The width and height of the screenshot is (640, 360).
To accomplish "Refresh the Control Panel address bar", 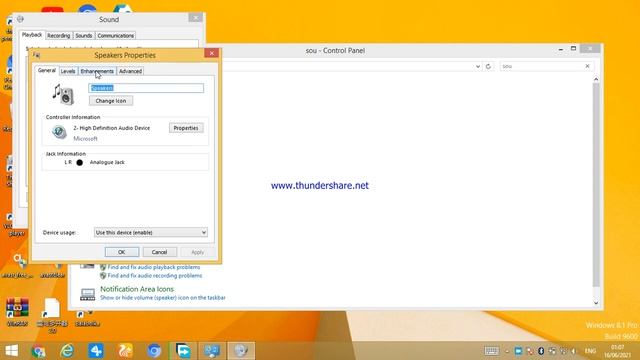I will [x=488, y=66].
